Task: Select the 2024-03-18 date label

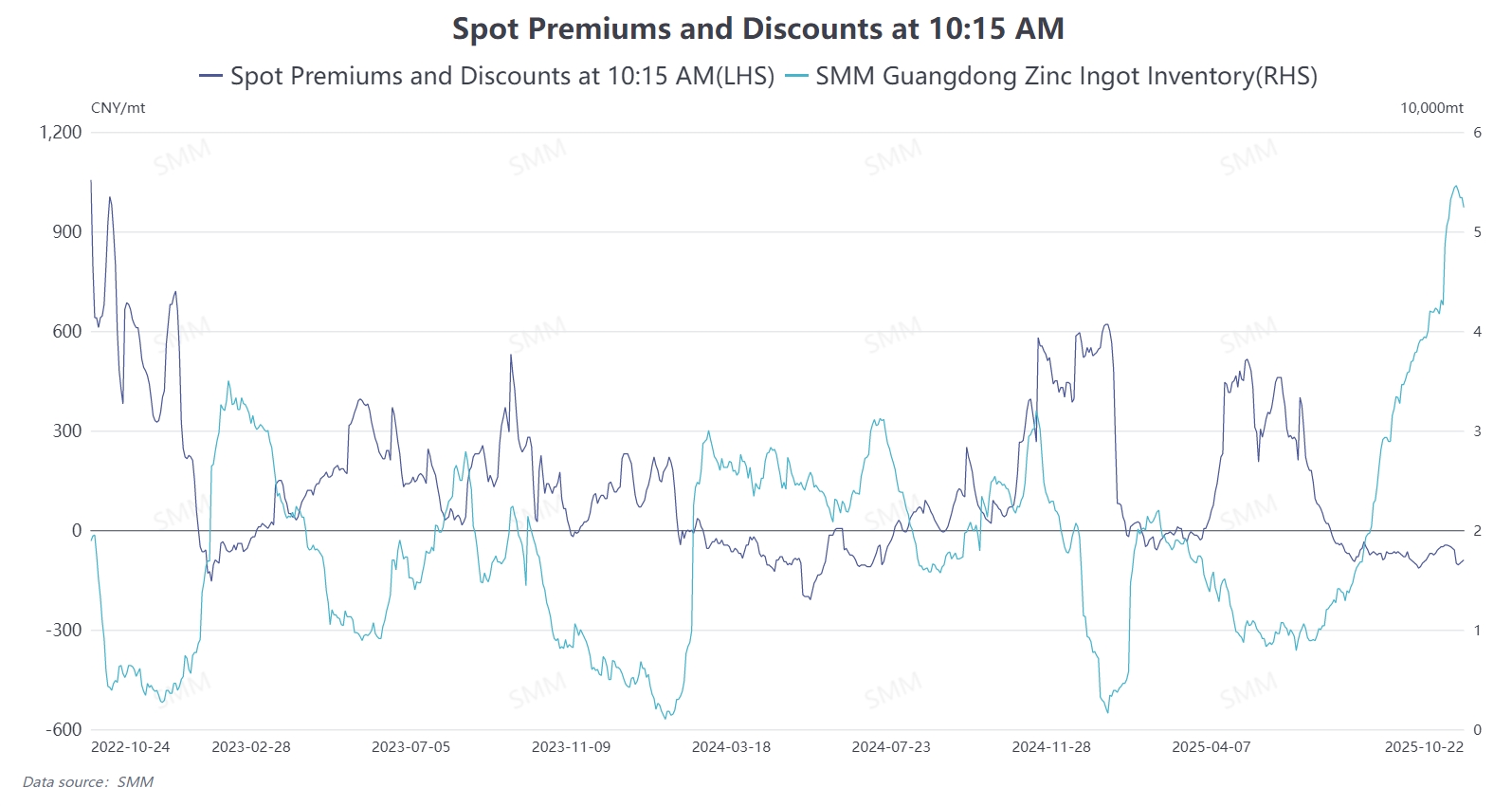Action: pyautogui.click(x=731, y=747)
